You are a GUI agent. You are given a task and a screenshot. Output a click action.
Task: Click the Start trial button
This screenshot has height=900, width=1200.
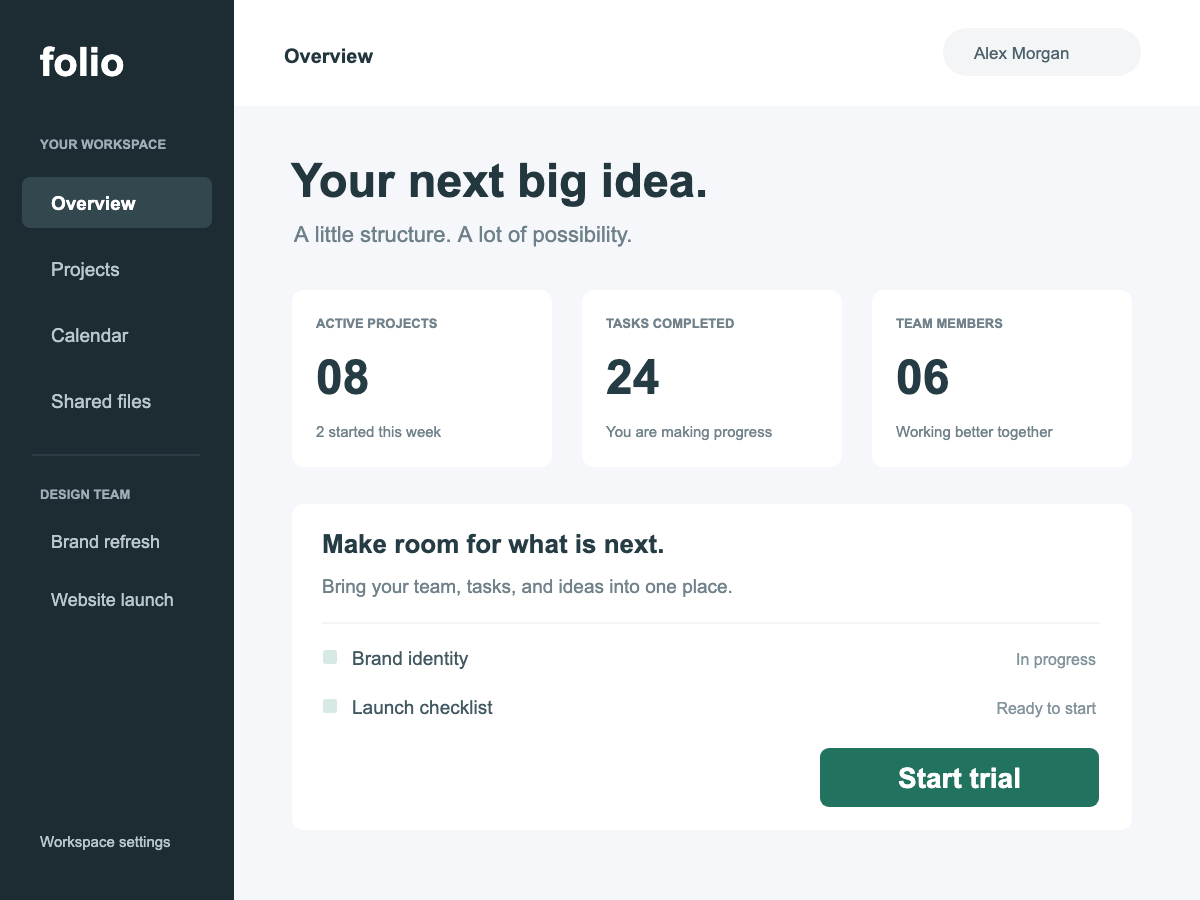(959, 777)
